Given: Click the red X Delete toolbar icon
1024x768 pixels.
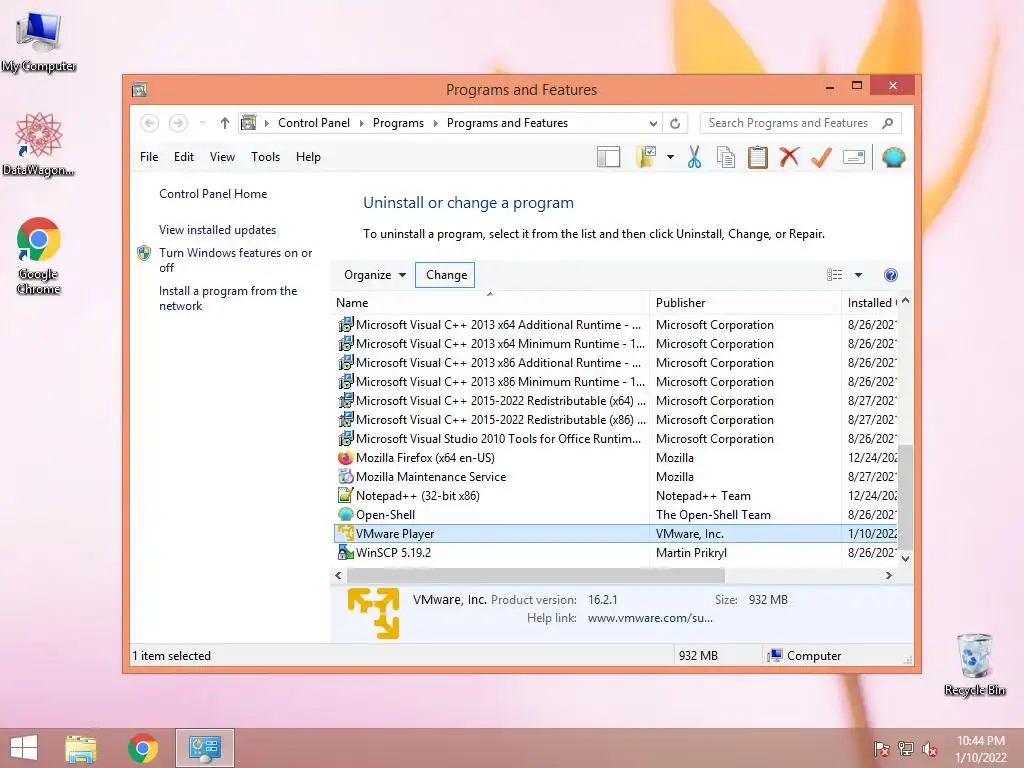Looking at the screenshot, I should (x=789, y=157).
